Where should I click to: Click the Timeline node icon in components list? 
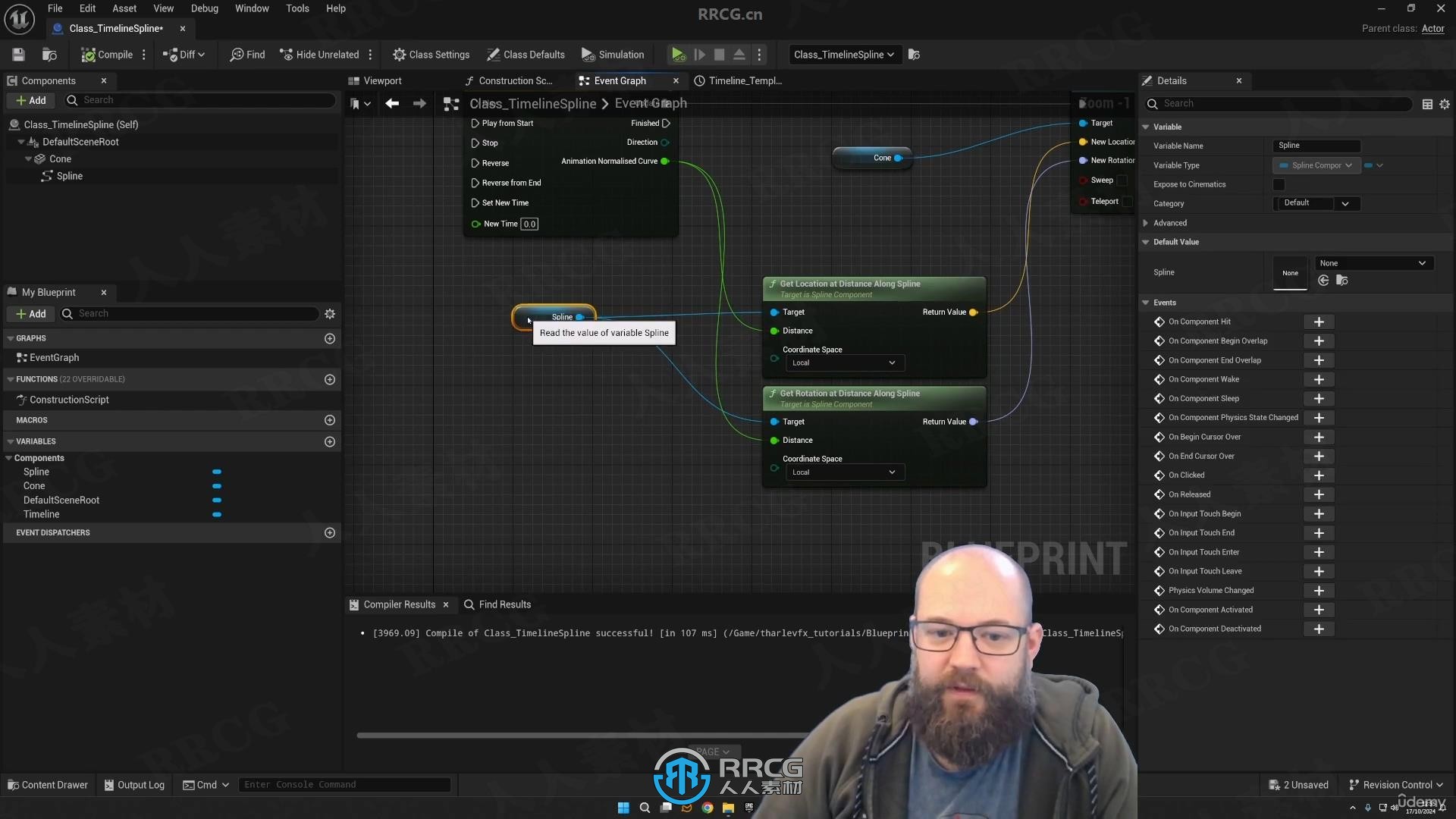click(x=216, y=513)
